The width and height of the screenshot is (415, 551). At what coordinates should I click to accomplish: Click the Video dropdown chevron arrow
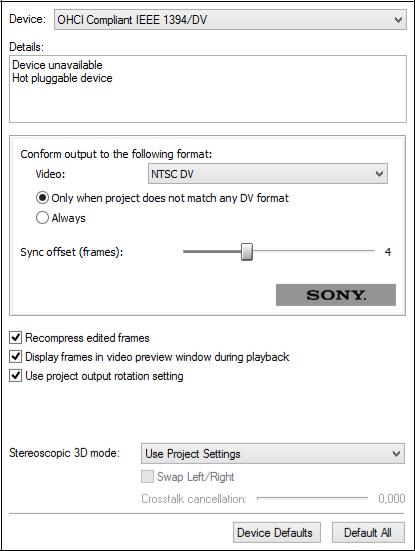click(x=379, y=174)
